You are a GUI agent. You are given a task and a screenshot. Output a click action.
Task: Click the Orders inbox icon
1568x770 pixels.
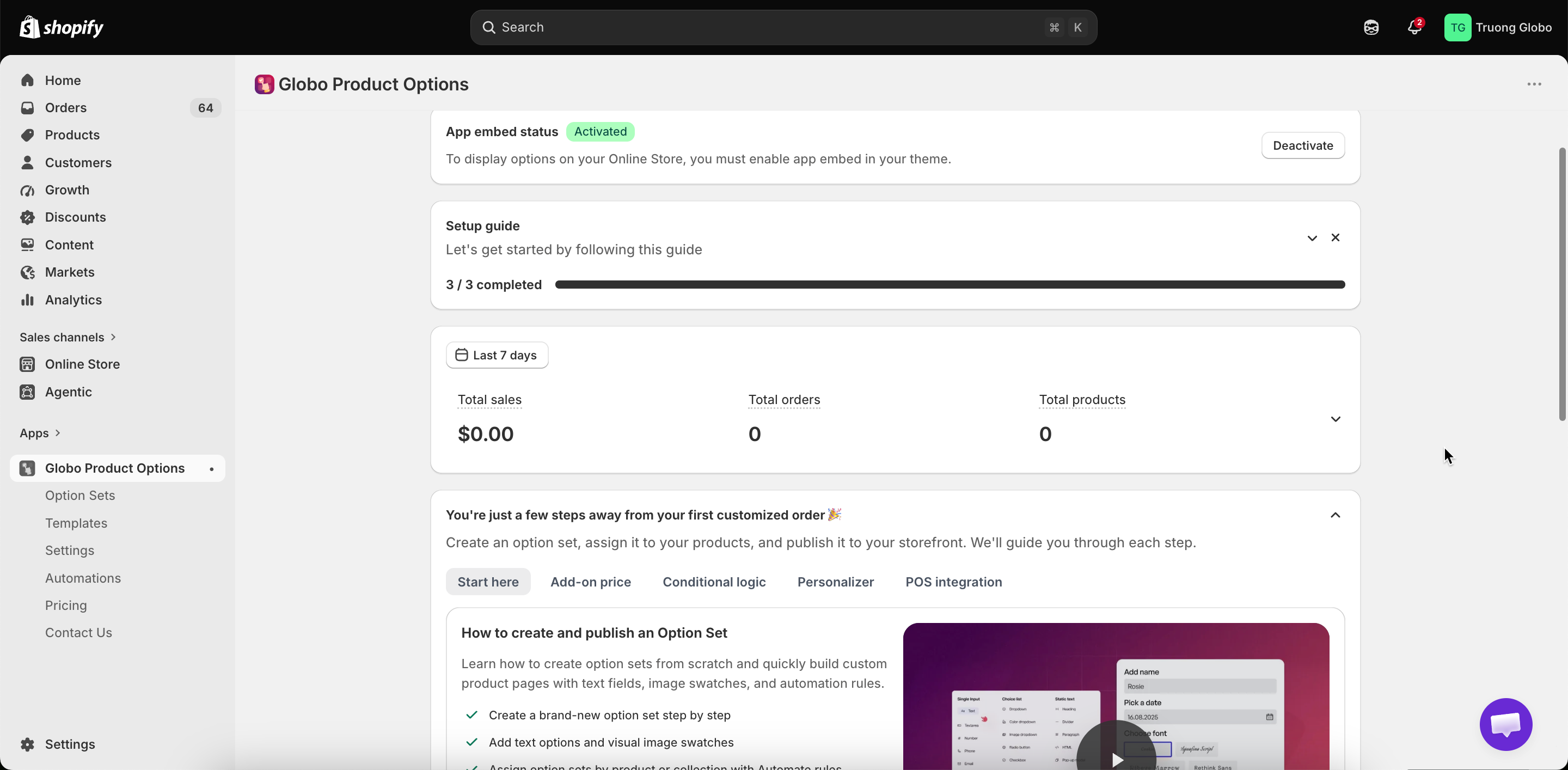click(27, 108)
